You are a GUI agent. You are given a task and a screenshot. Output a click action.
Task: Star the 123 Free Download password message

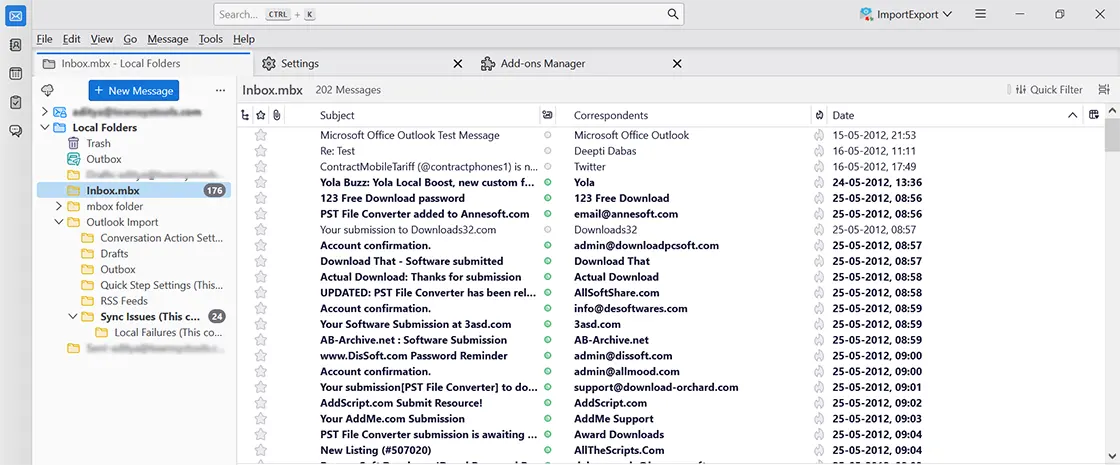pos(261,198)
